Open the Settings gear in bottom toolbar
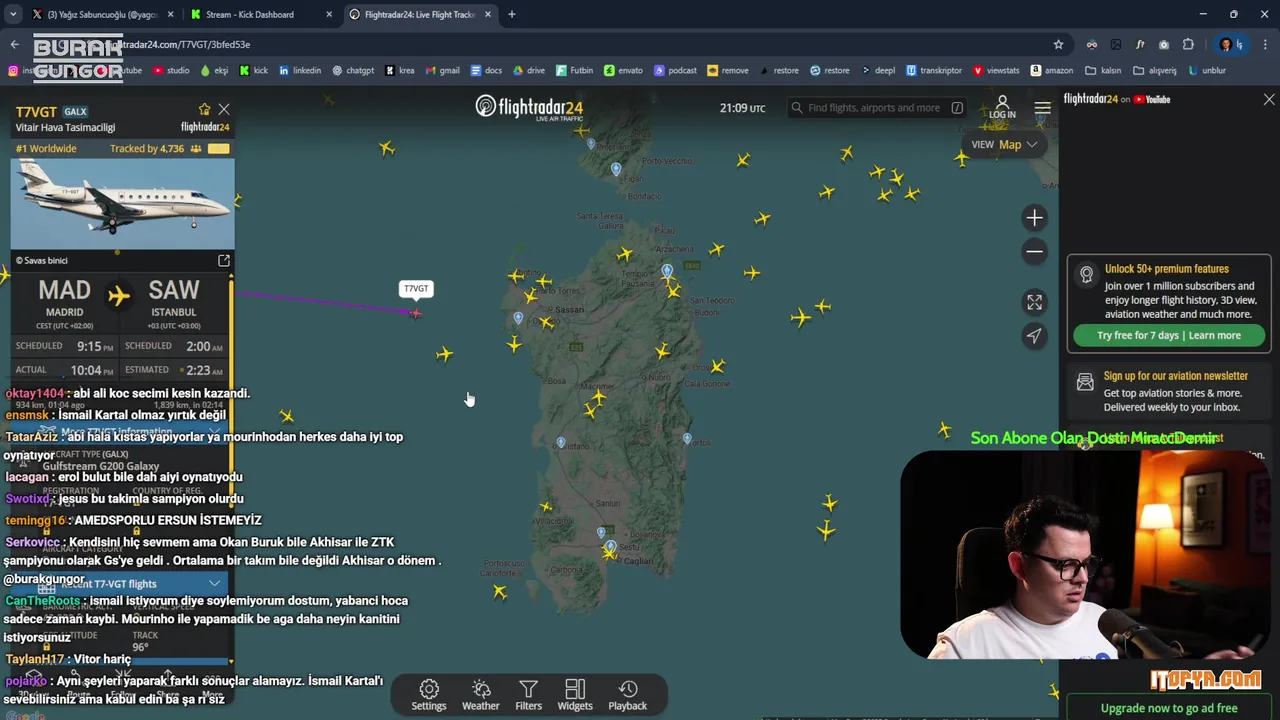Image resolution: width=1280 pixels, height=720 pixels. coord(428,695)
